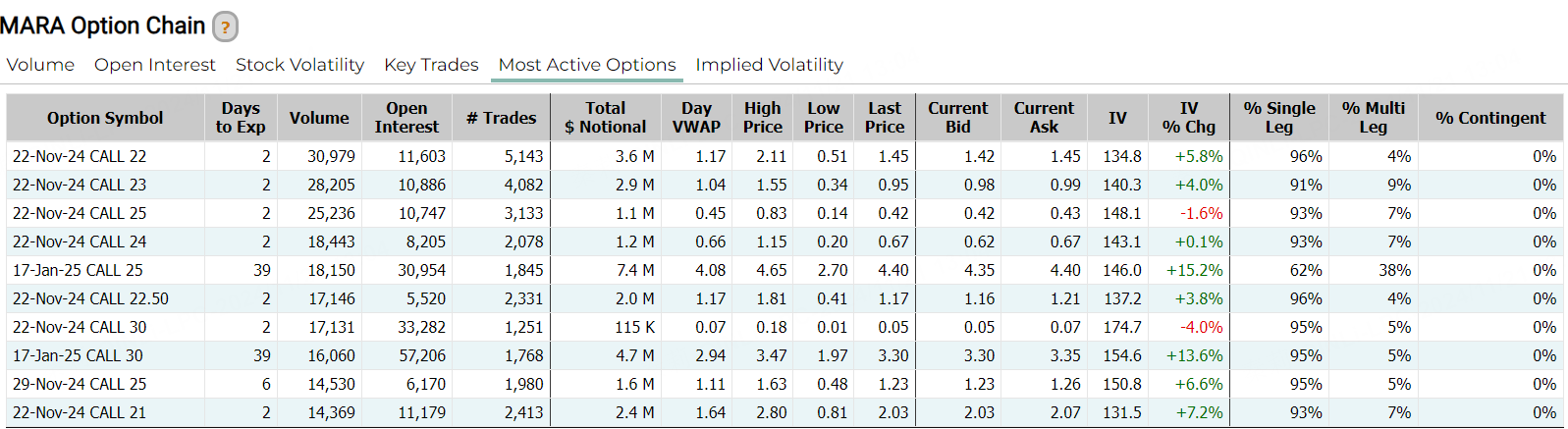Go to the Key Trades tab

tap(431, 65)
